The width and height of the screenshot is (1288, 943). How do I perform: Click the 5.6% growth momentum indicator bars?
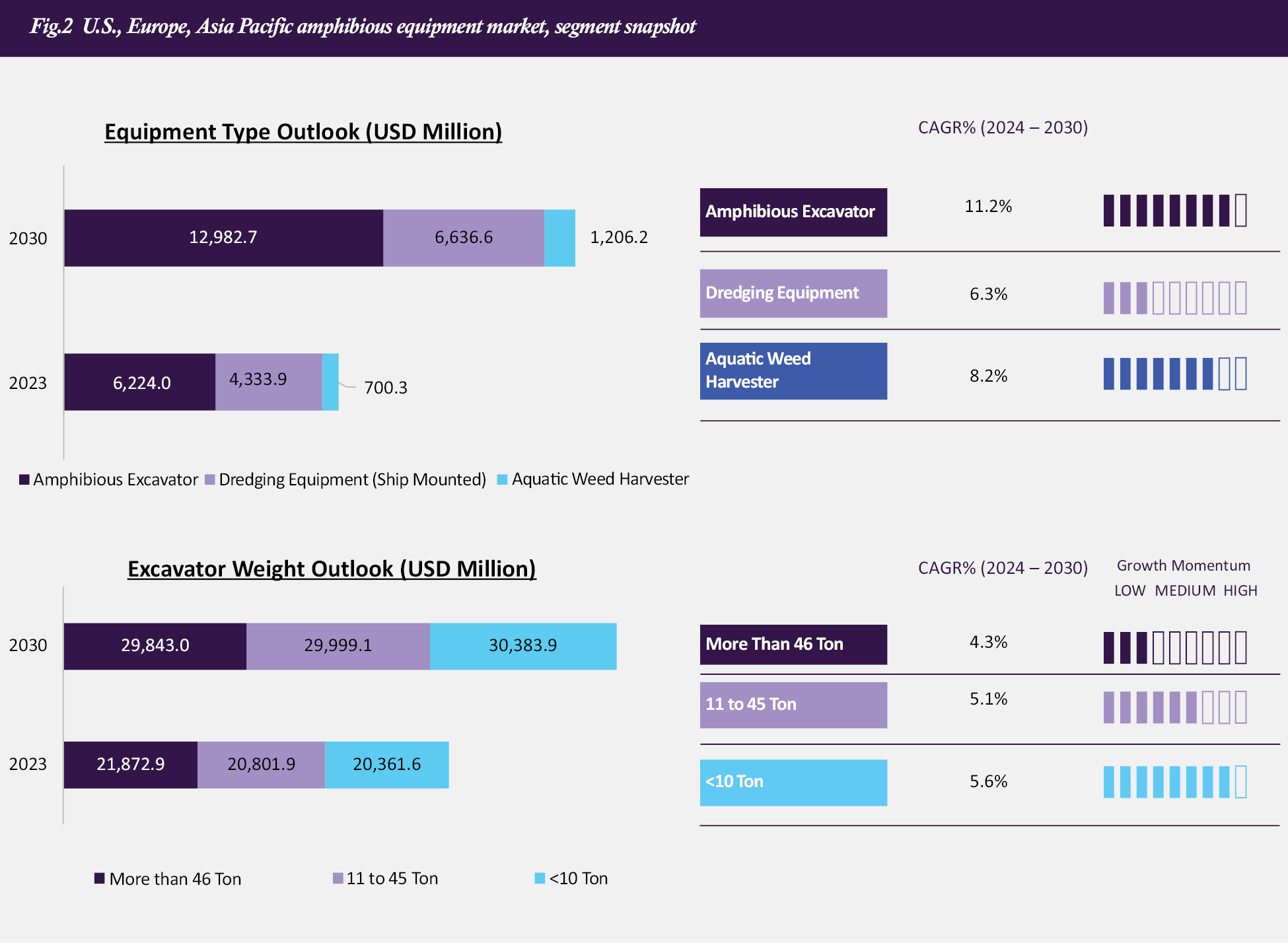click(x=1174, y=783)
